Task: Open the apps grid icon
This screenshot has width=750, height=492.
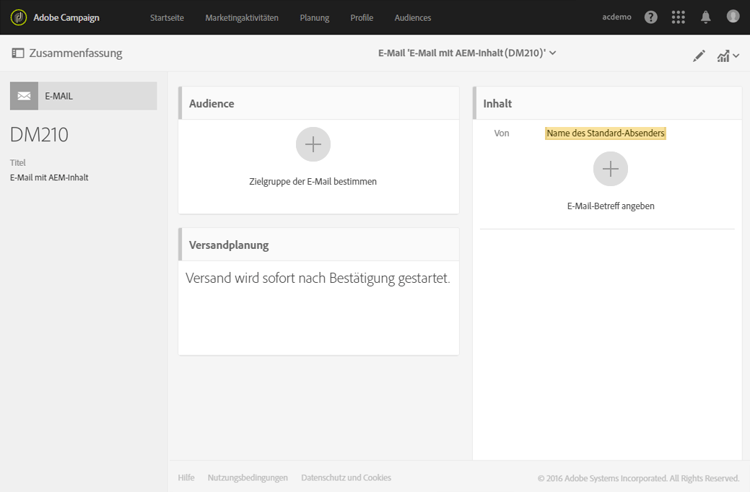Action: click(x=678, y=17)
